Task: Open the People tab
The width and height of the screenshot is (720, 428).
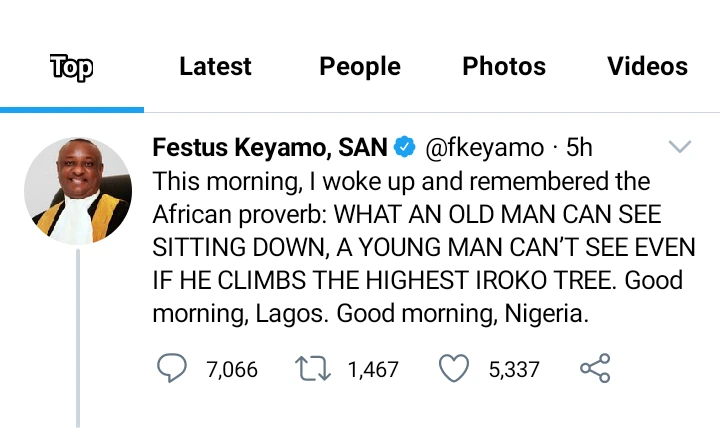Action: [360, 67]
